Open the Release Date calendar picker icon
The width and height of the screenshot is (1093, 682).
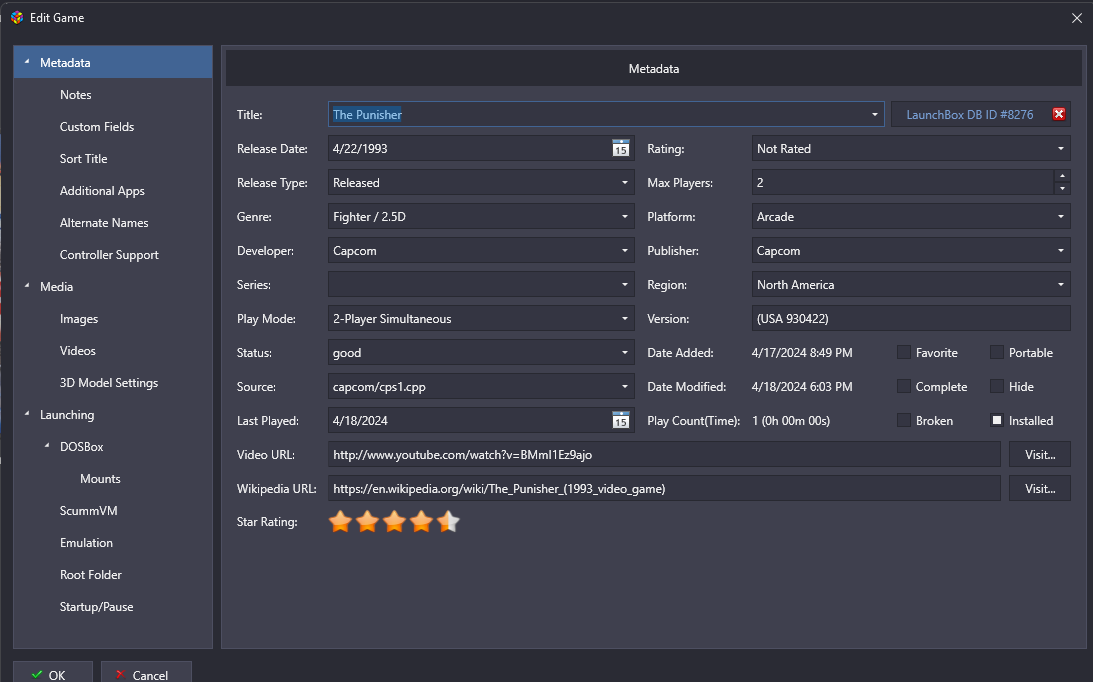coord(620,148)
